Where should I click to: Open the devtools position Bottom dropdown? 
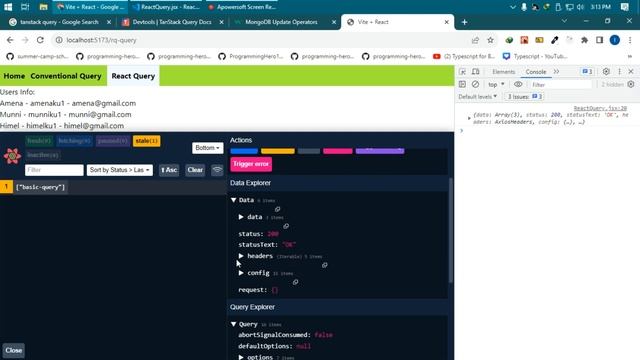[207, 148]
